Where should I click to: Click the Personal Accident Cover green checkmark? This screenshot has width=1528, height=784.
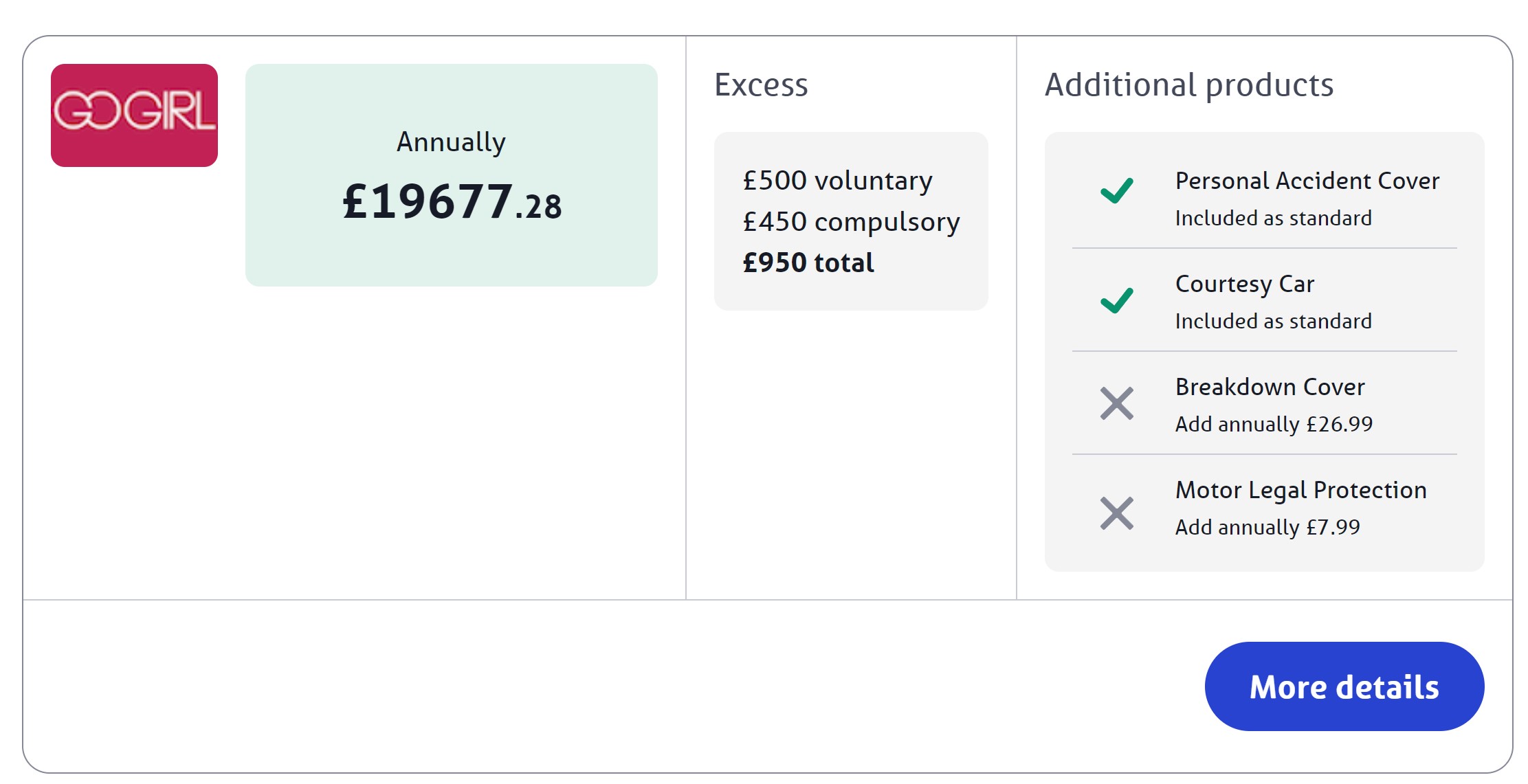(1116, 190)
